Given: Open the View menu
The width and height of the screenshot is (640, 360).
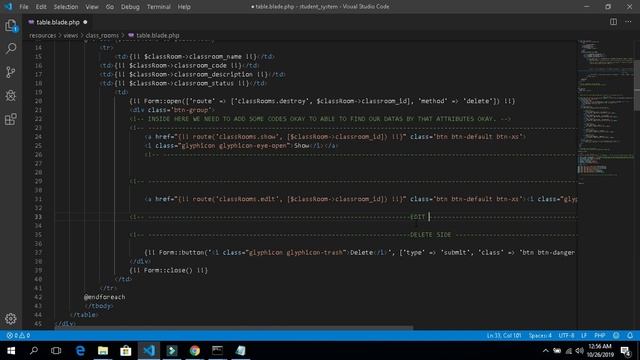Looking at the screenshot, I should (x=92, y=7).
